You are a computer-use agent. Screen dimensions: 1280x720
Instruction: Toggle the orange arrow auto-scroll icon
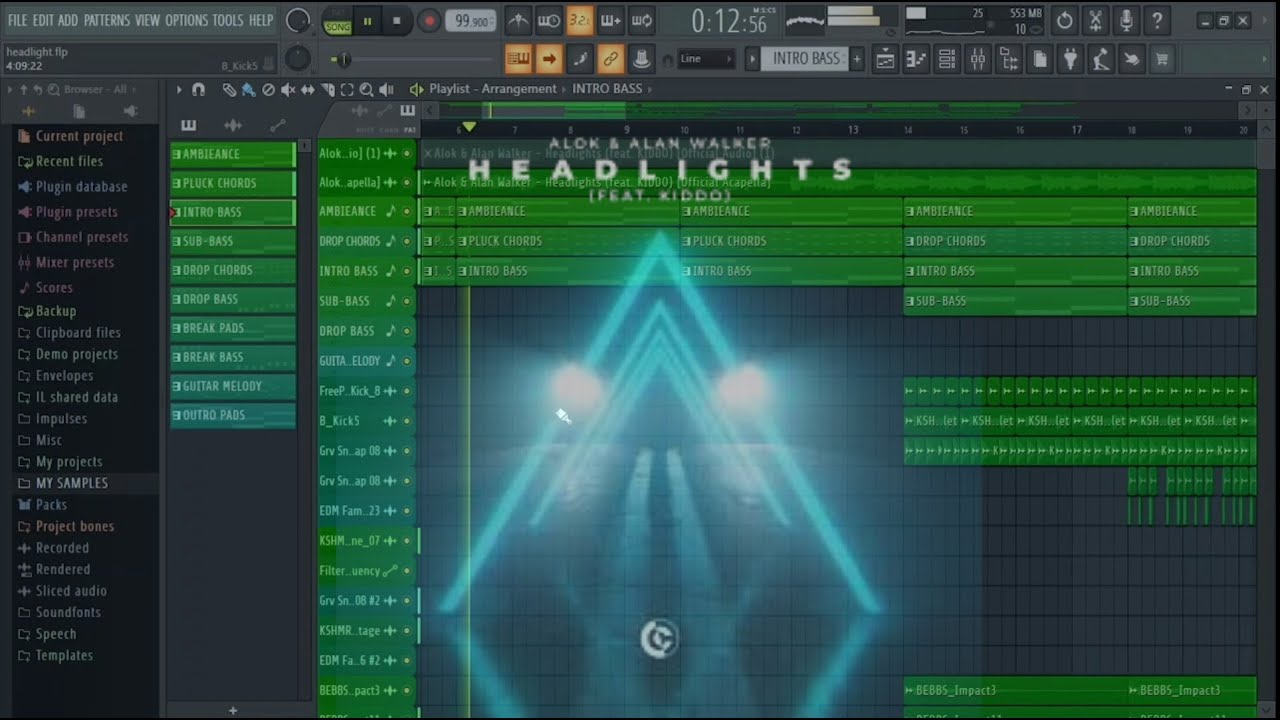[x=549, y=59]
